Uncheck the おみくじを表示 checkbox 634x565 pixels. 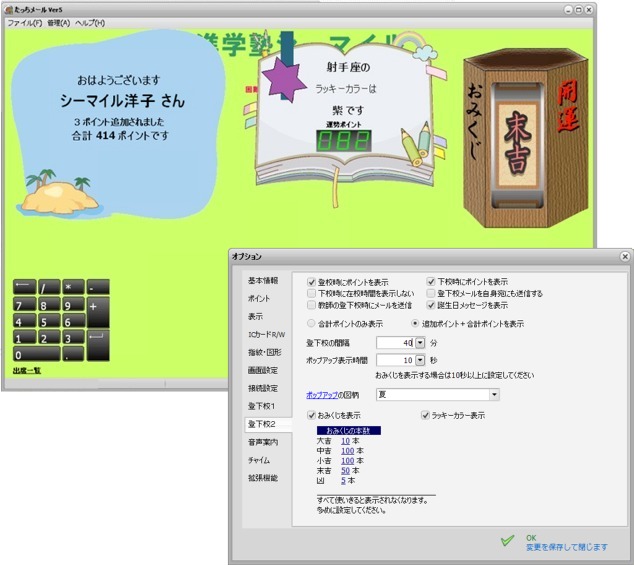[312, 415]
